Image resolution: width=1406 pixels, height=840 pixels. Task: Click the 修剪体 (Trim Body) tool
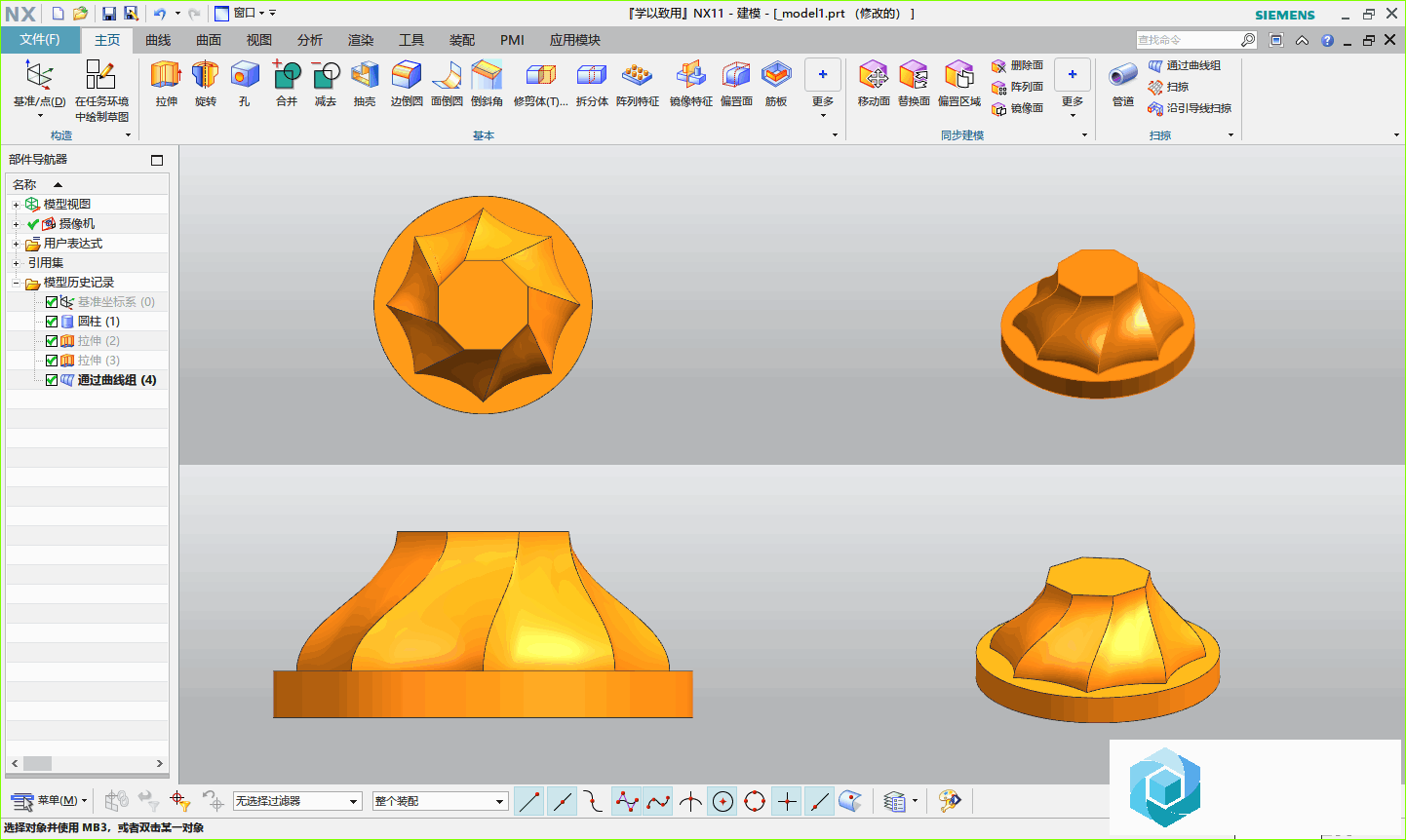[x=540, y=83]
